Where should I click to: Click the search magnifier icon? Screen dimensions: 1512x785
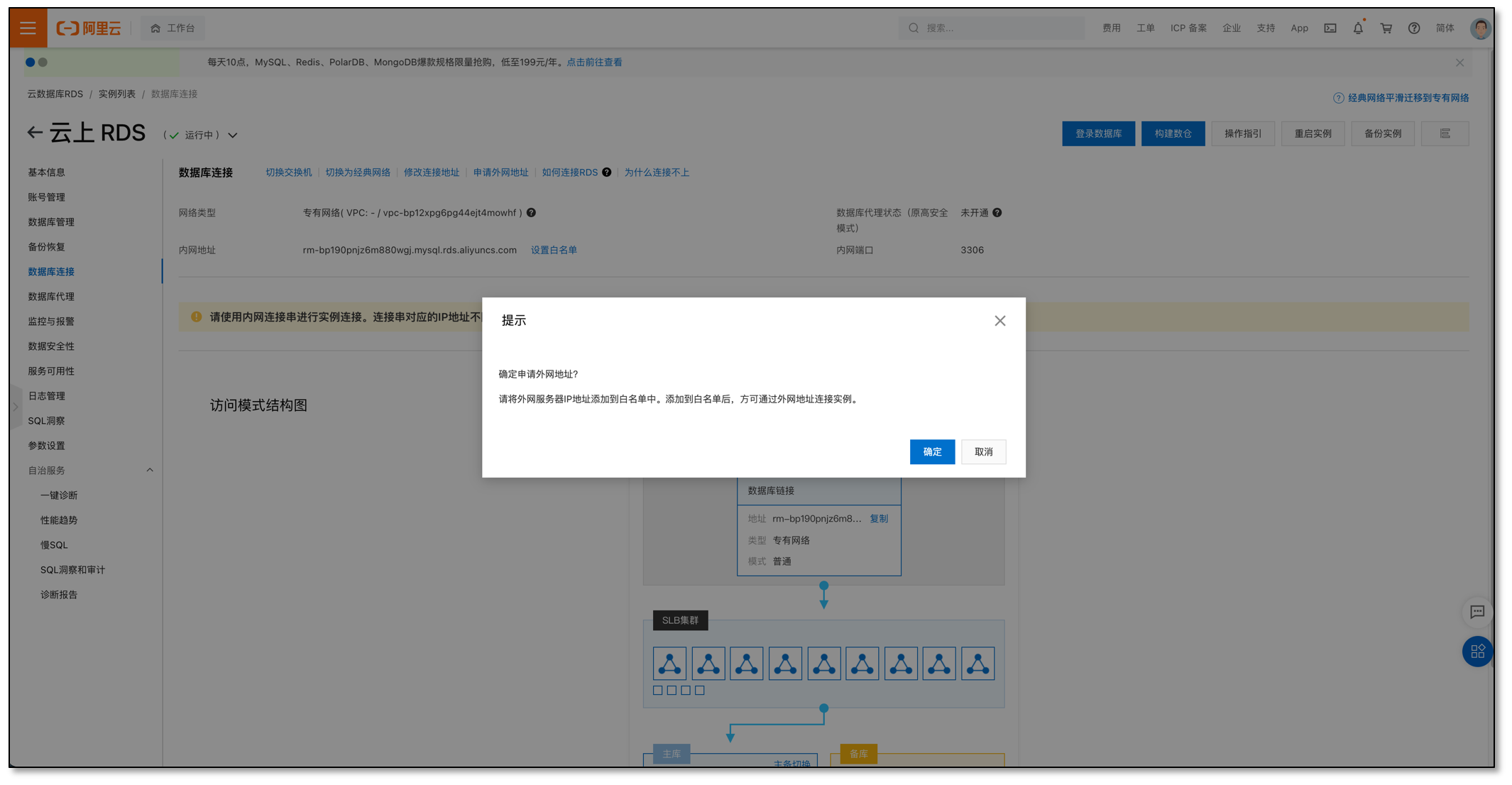pos(914,28)
